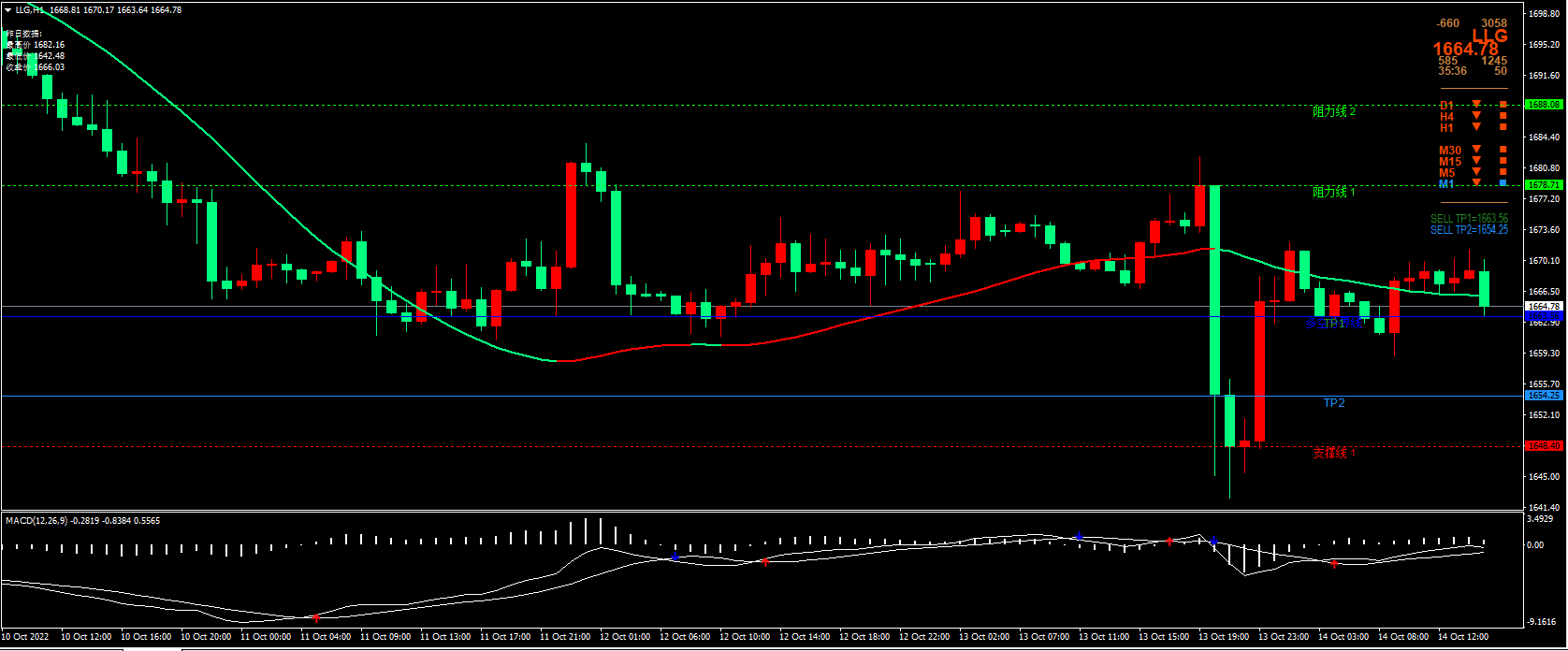1568x651 pixels.
Task: Select the blue TP2 line label
Action: pos(1334,403)
